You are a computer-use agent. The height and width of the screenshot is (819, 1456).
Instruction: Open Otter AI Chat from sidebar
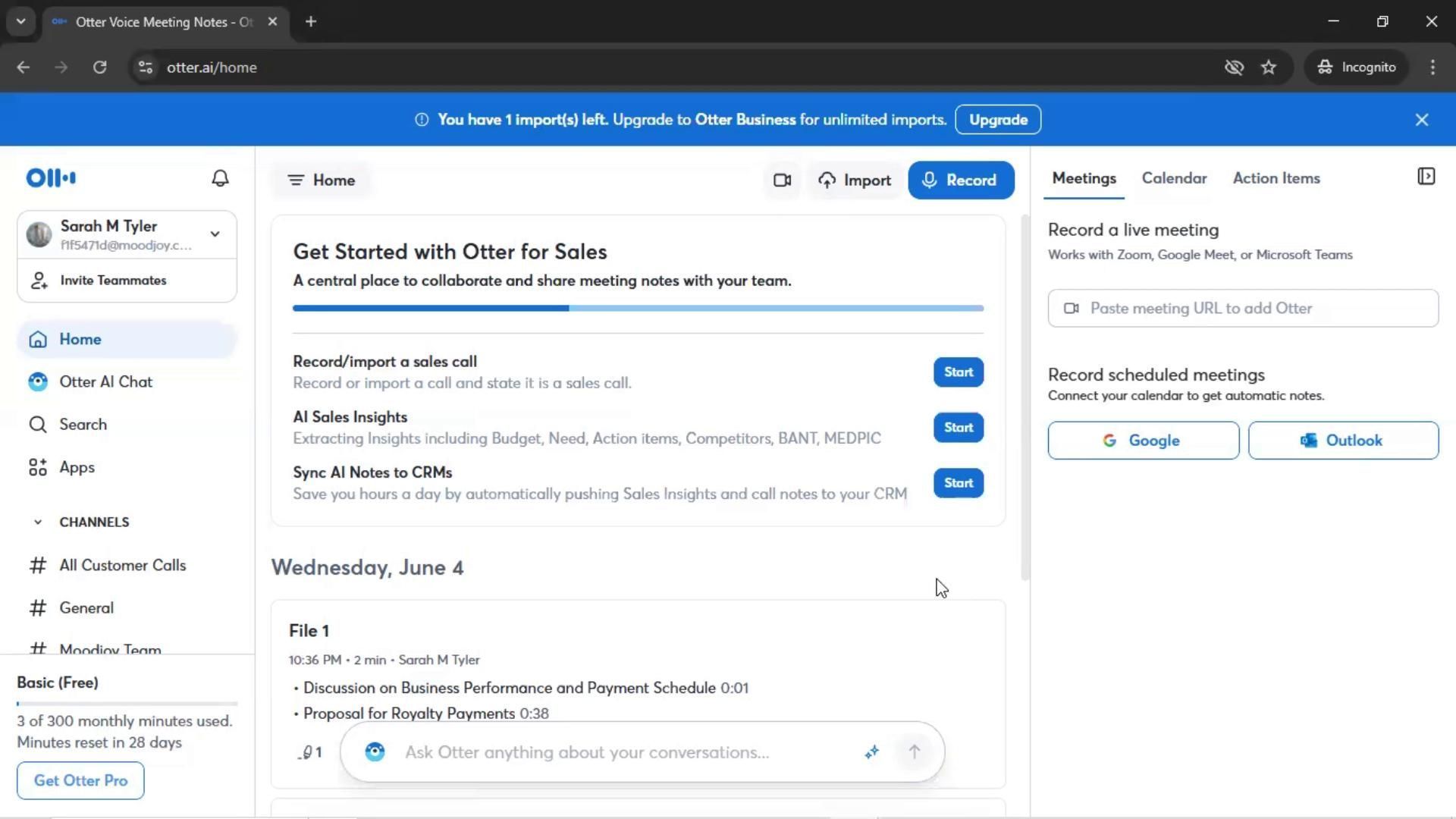(x=105, y=382)
